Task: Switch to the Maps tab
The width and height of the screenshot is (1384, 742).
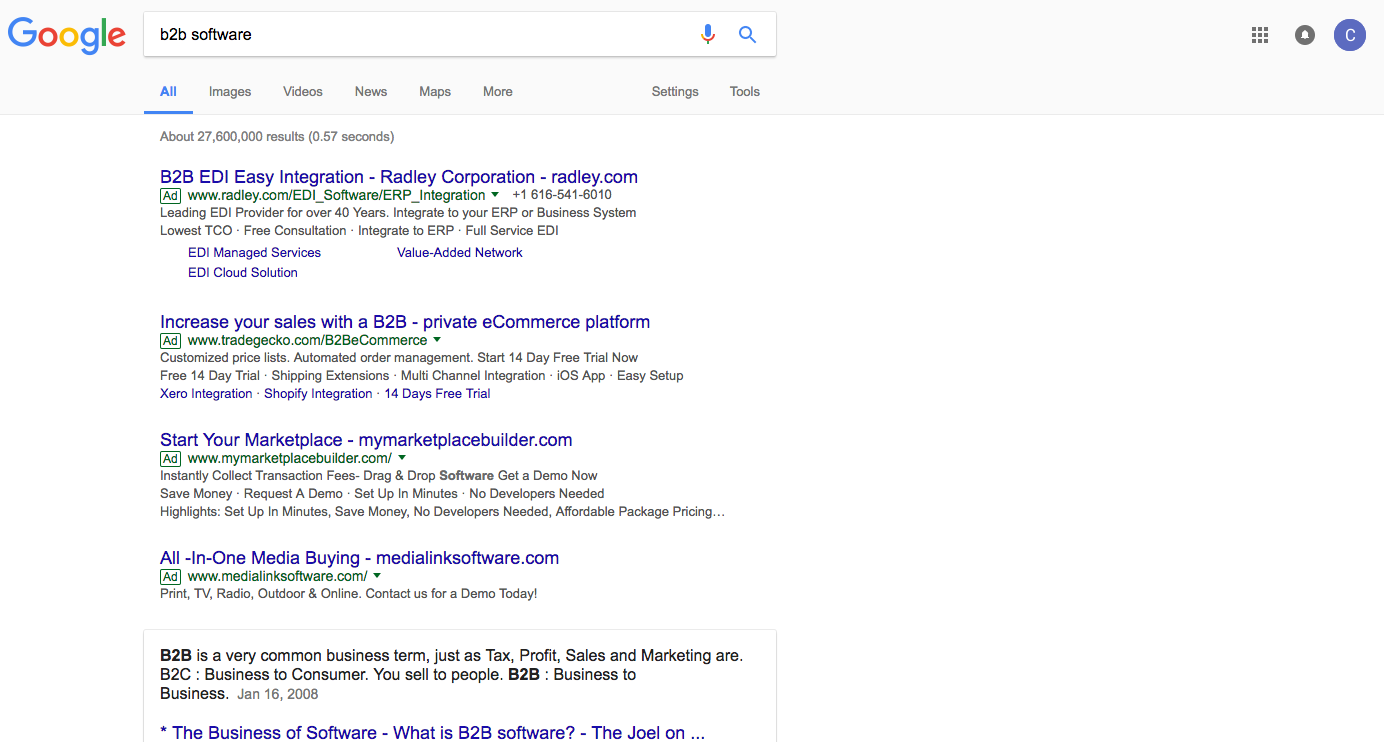Action: click(x=435, y=91)
